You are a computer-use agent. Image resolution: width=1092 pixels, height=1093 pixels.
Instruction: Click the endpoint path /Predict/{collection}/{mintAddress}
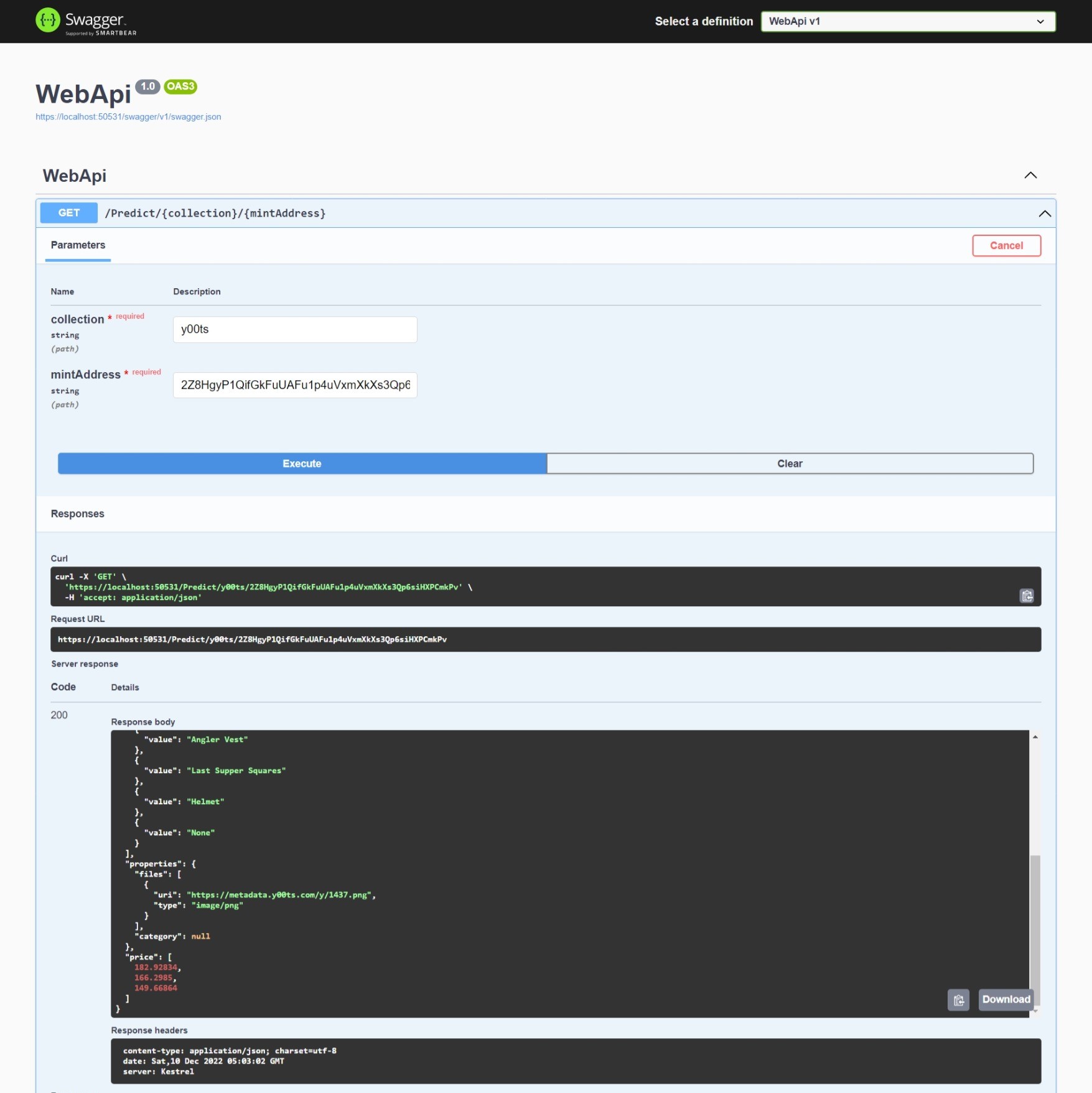pos(215,213)
